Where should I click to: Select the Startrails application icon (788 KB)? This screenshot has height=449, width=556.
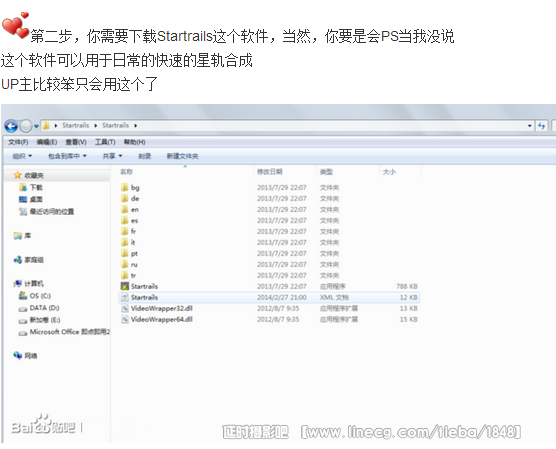pos(124,286)
